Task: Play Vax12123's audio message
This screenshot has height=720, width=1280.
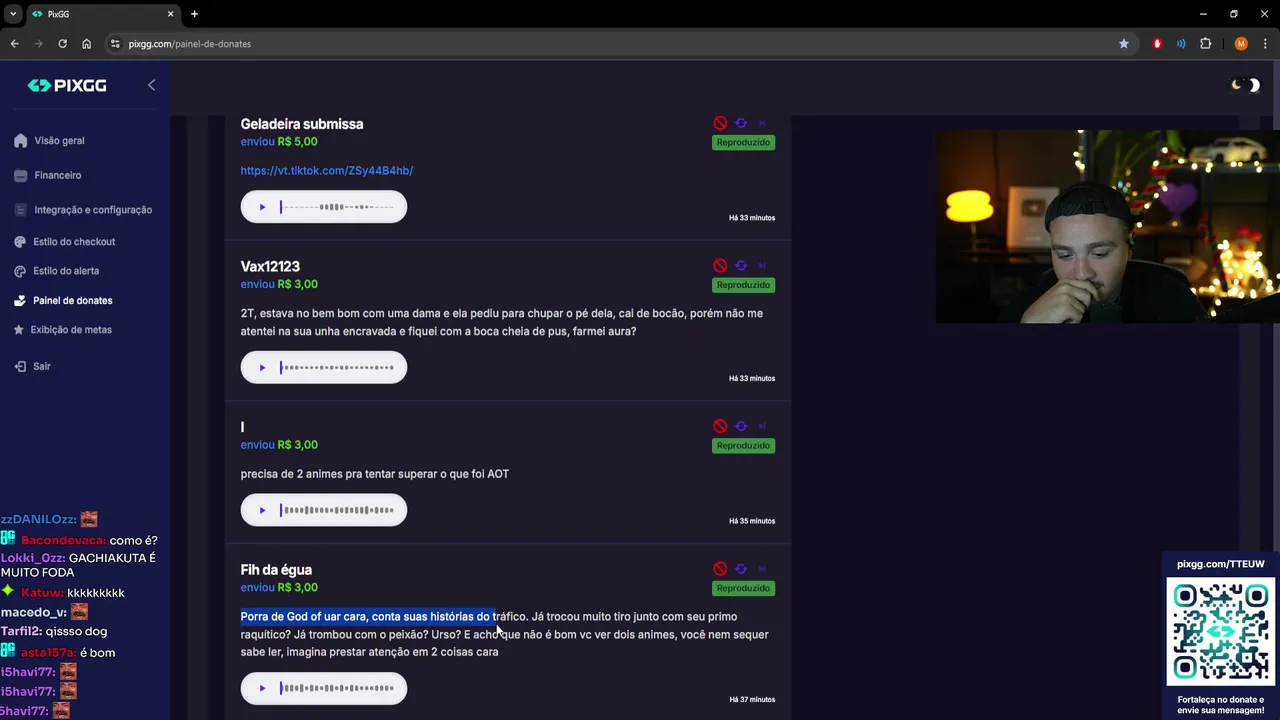Action: 262,368
